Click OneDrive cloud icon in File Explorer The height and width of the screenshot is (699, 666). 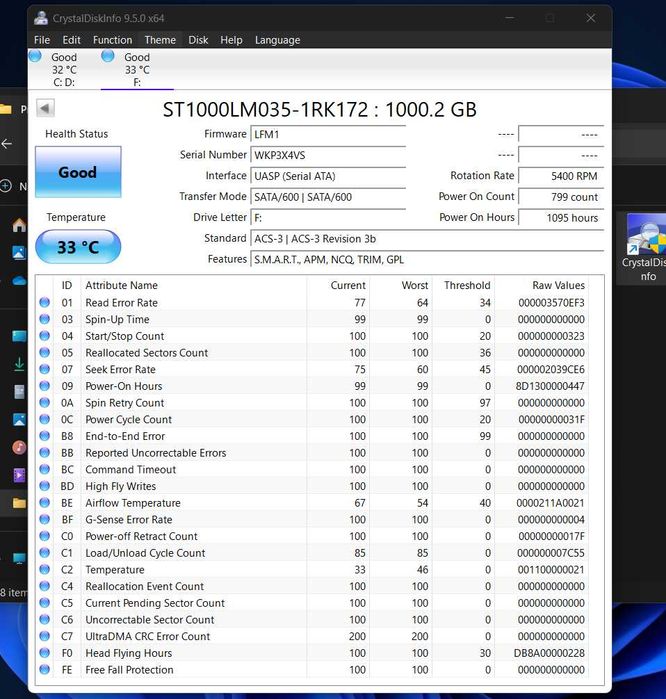click(19, 280)
